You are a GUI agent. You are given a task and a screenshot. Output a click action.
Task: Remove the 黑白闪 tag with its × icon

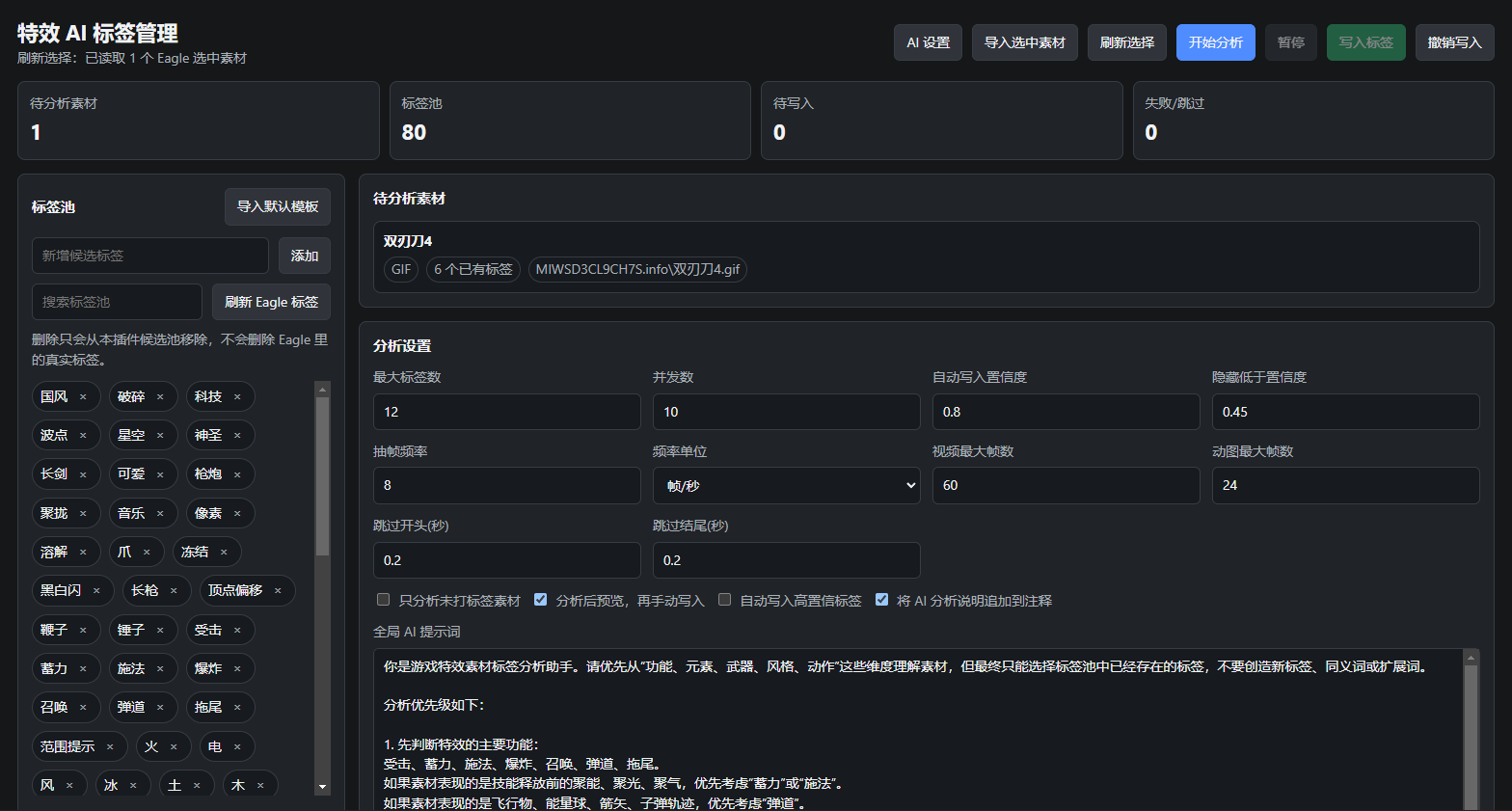pyautogui.click(x=96, y=591)
